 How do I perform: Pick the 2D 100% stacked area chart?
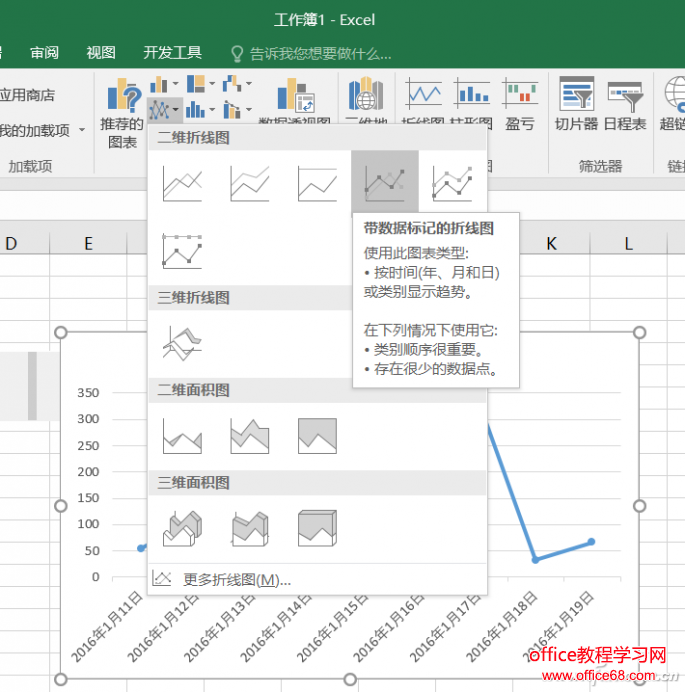coord(317,436)
